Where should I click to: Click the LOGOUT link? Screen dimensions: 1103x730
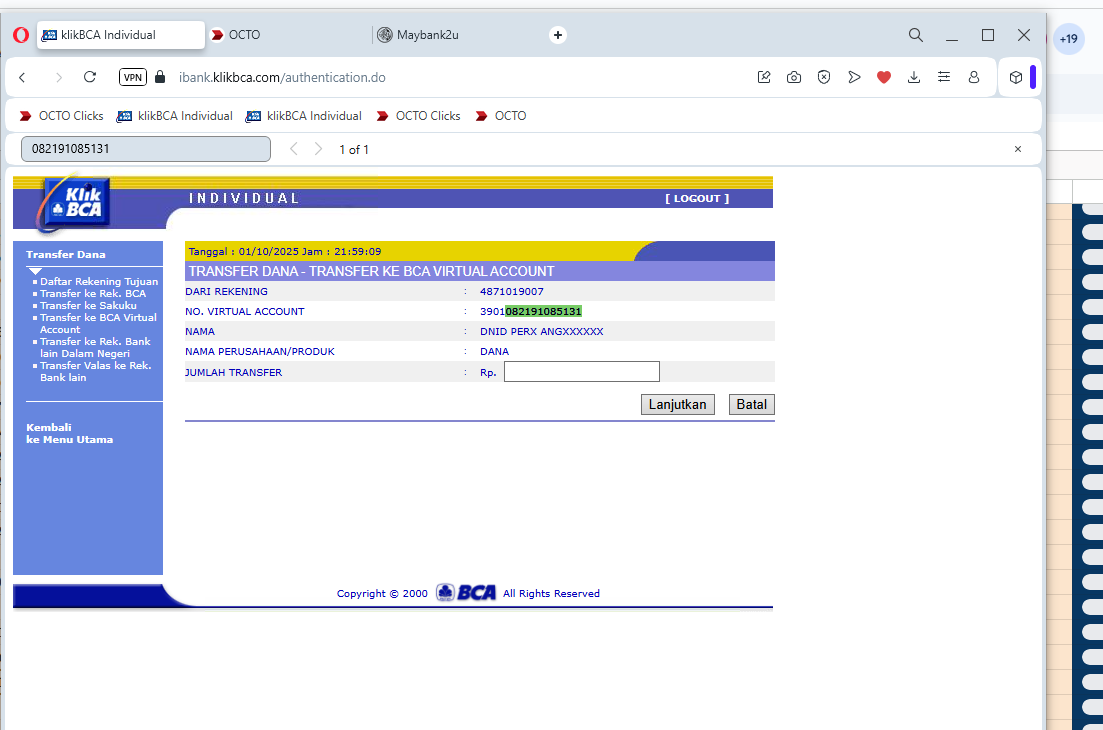click(697, 198)
